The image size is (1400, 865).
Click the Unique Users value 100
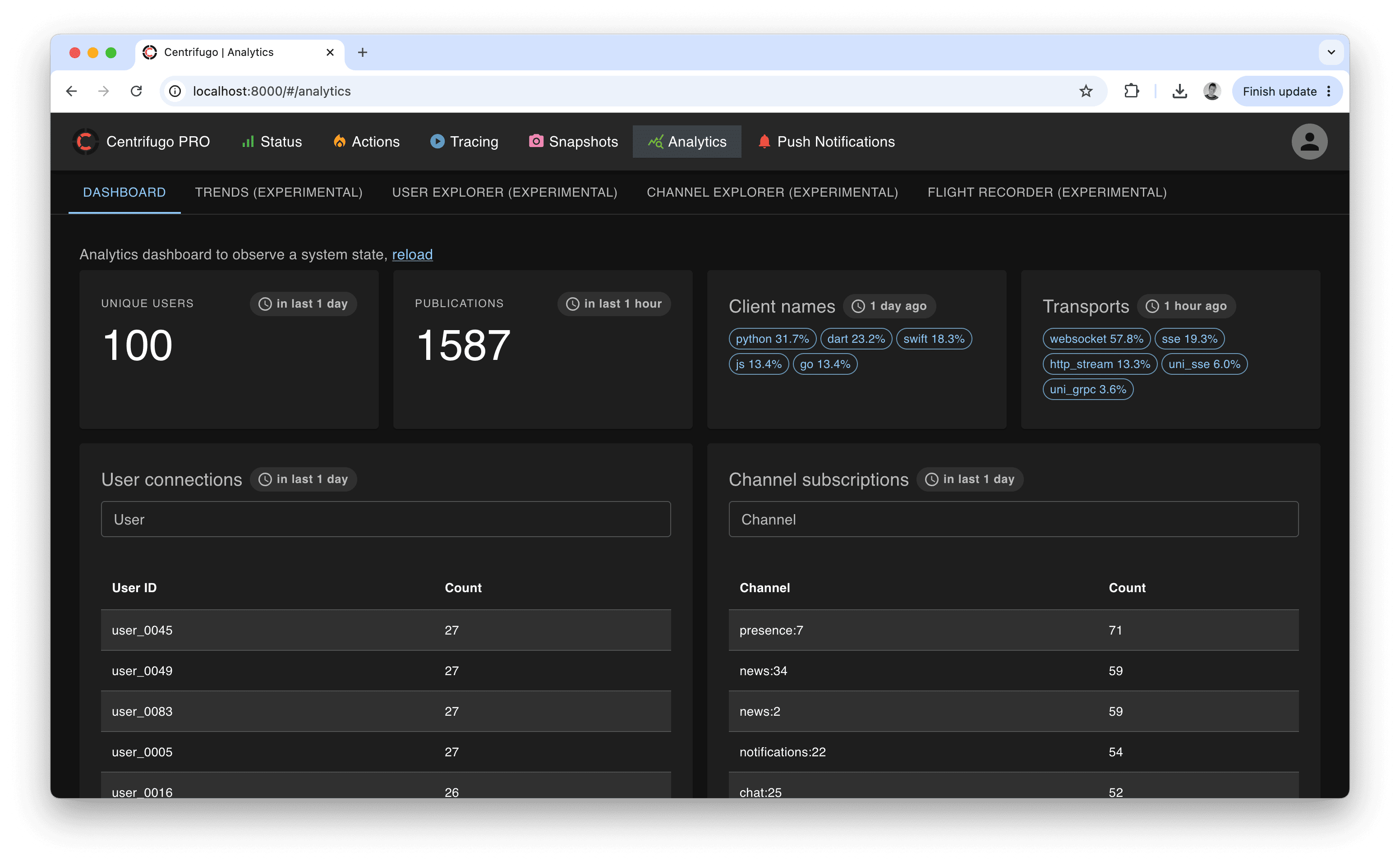[138, 345]
